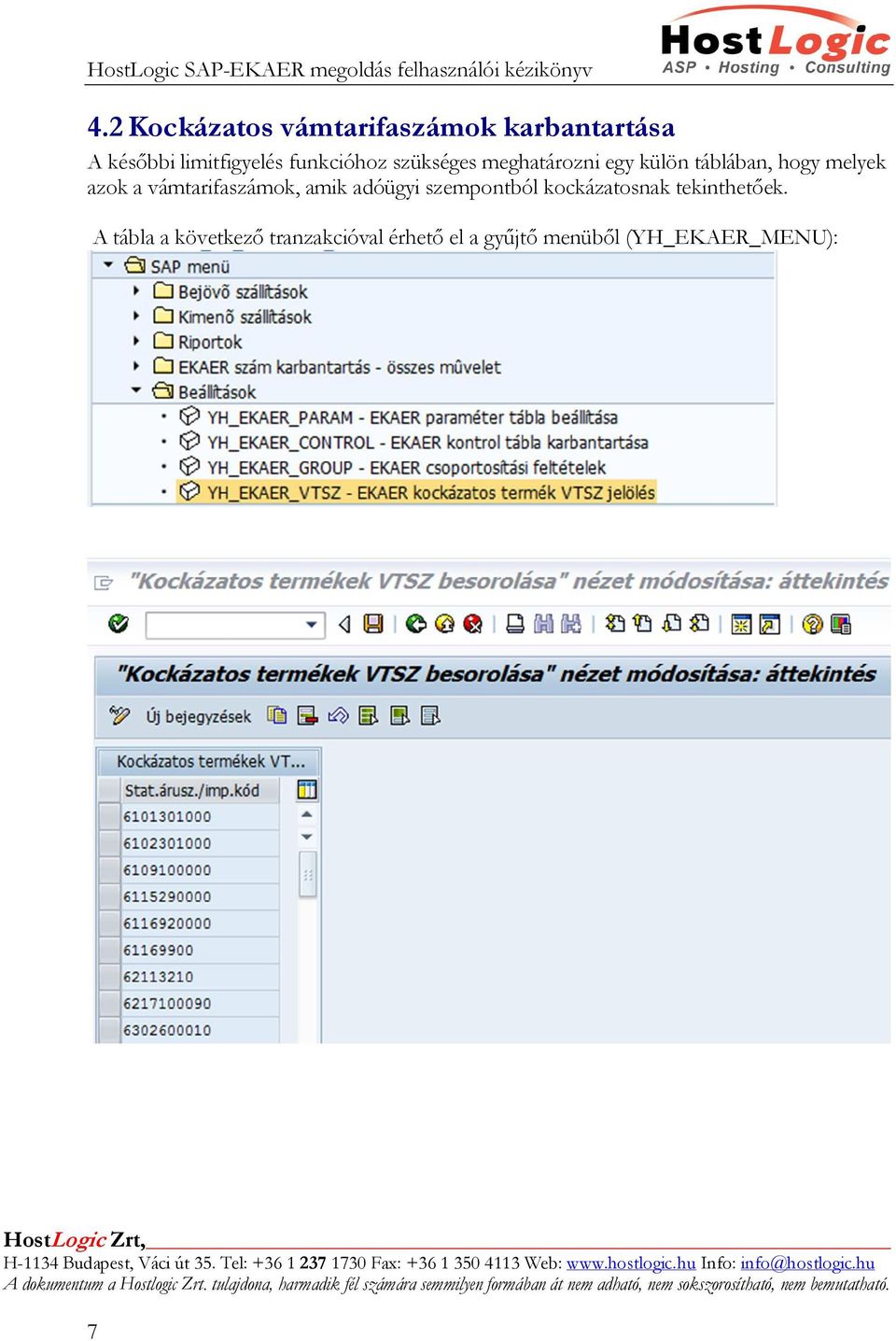Click the red Cancel icon
Image resolution: width=896 pixels, height=1341 pixels.
click(x=473, y=624)
